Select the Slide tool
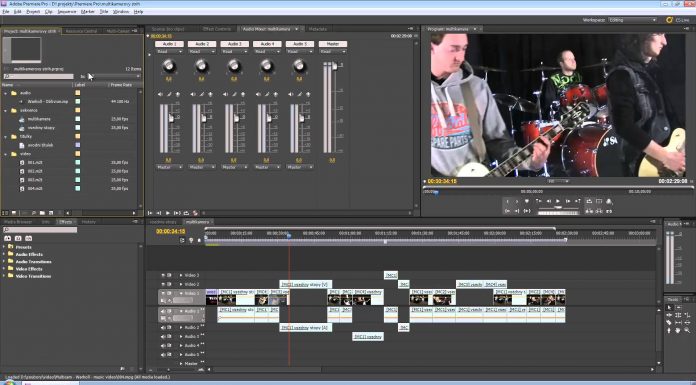 pyautogui.click(x=688, y=323)
